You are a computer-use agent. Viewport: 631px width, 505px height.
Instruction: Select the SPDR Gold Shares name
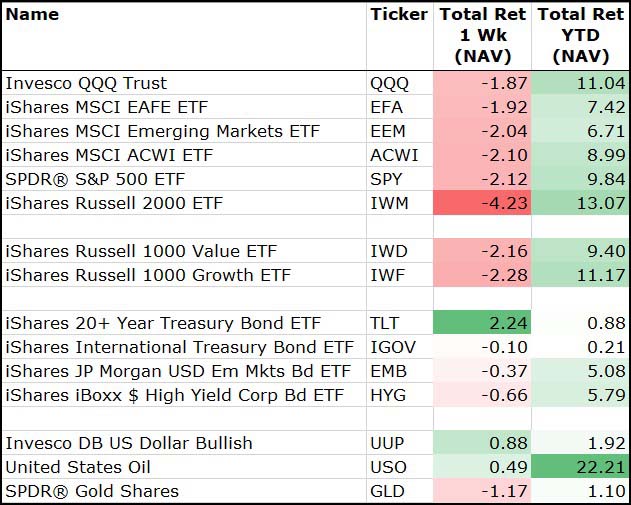point(92,491)
